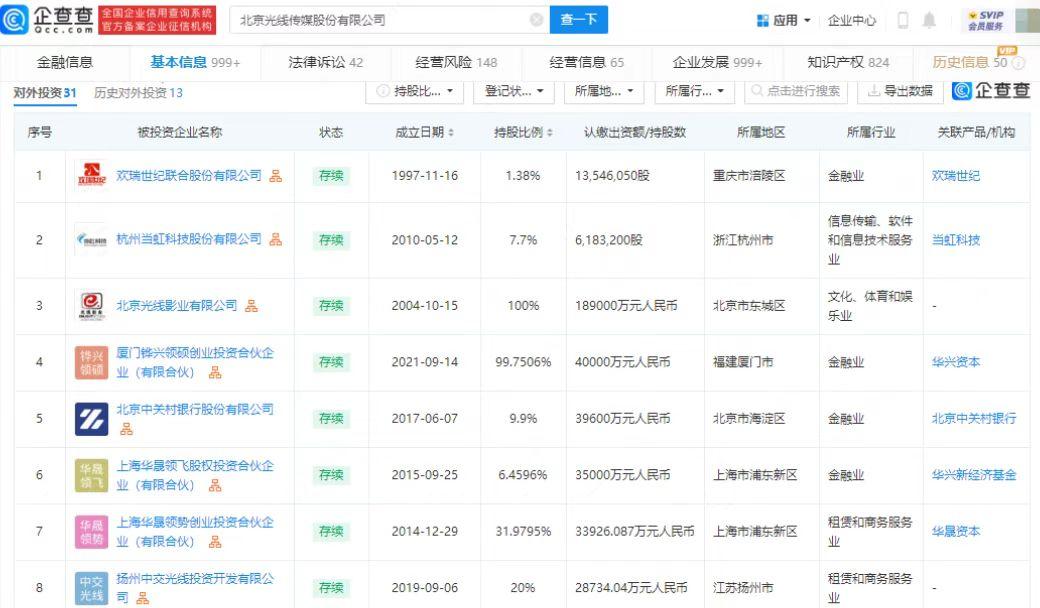The height and width of the screenshot is (608, 1040).
Task: Open equity chart icon below 北京中关村银行股份有限公司
Action: (126, 429)
